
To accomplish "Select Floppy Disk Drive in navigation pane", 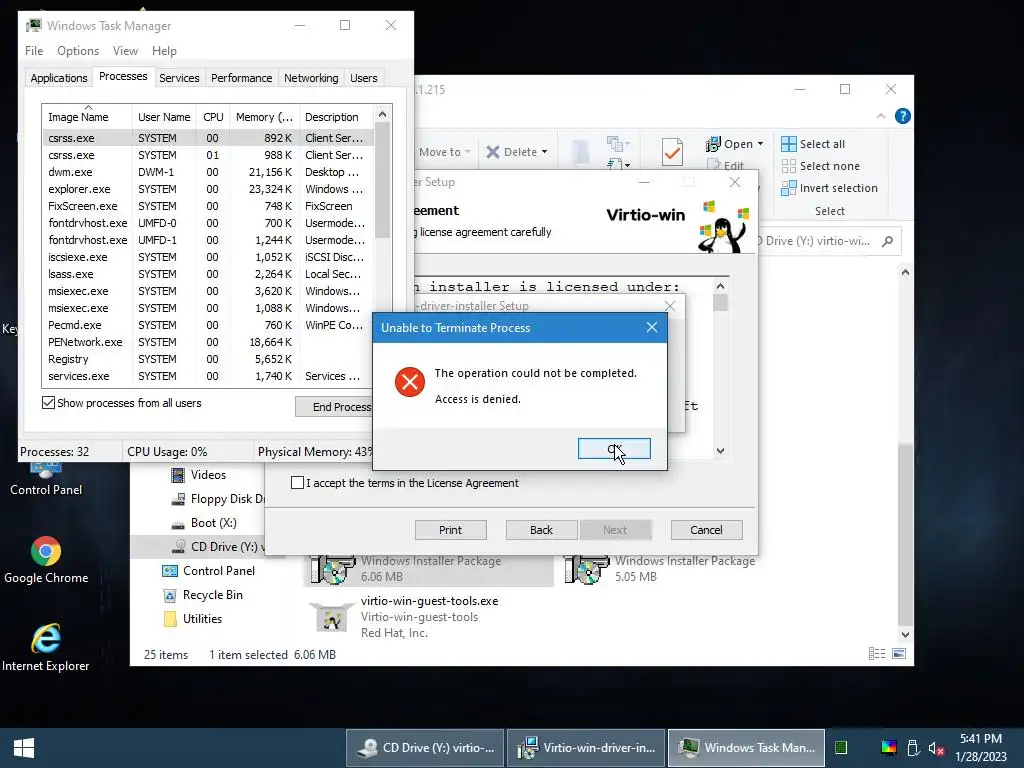I will [218, 499].
